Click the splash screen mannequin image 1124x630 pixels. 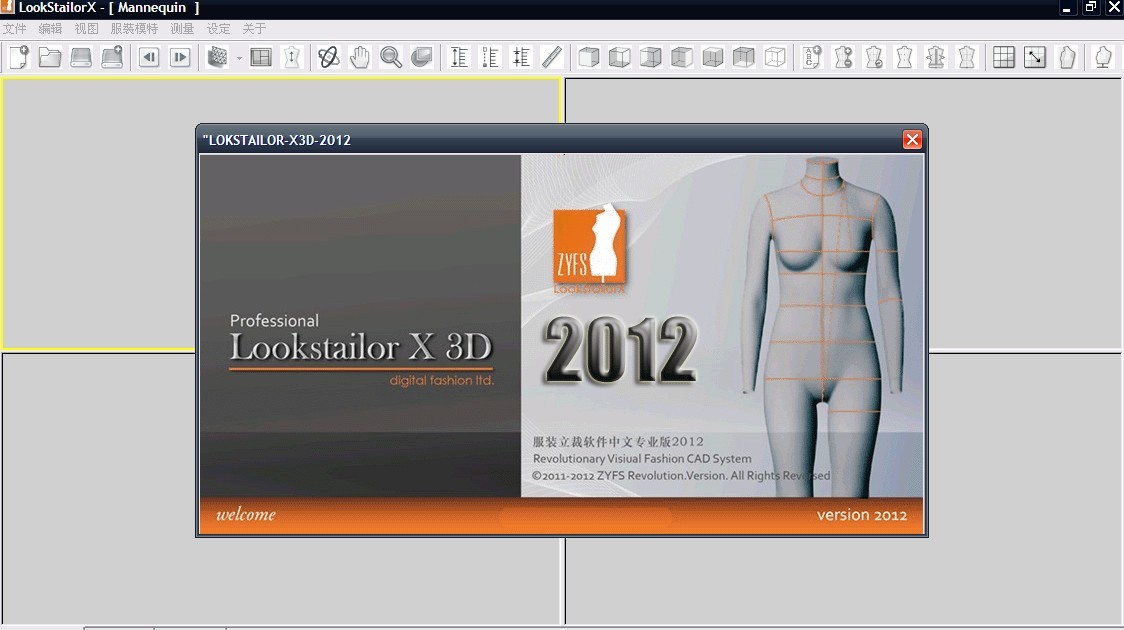pos(821,326)
